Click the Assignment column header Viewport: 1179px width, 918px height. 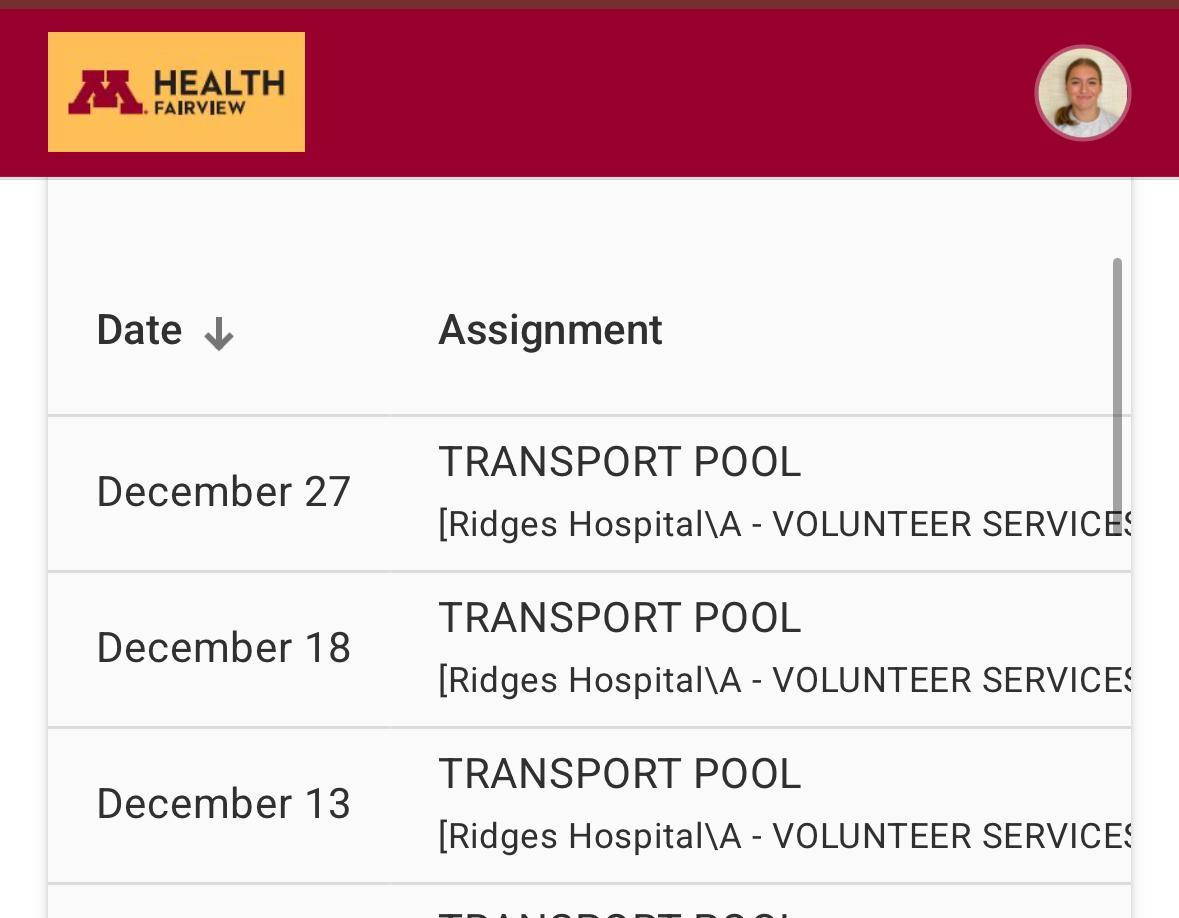click(550, 330)
